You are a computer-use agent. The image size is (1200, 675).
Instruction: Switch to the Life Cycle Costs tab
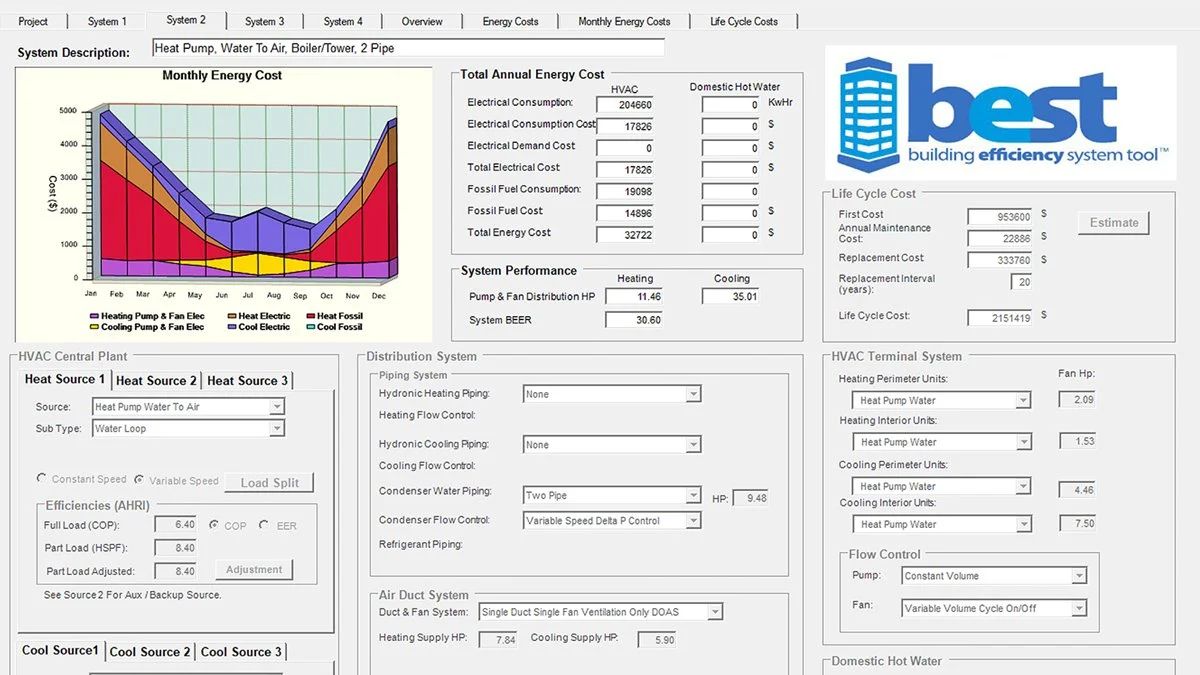pyautogui.click(x=743, y=21)
